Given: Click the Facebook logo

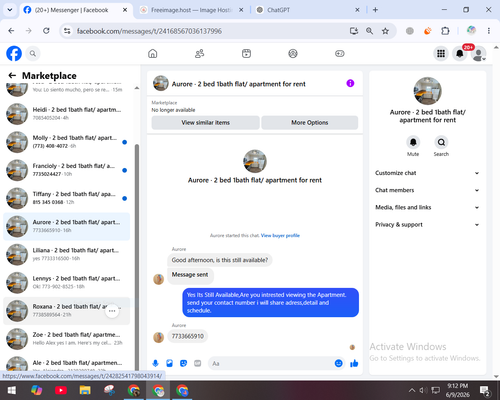Looking at the screenshot, I should pyautogui.click(x=14, y=53).
